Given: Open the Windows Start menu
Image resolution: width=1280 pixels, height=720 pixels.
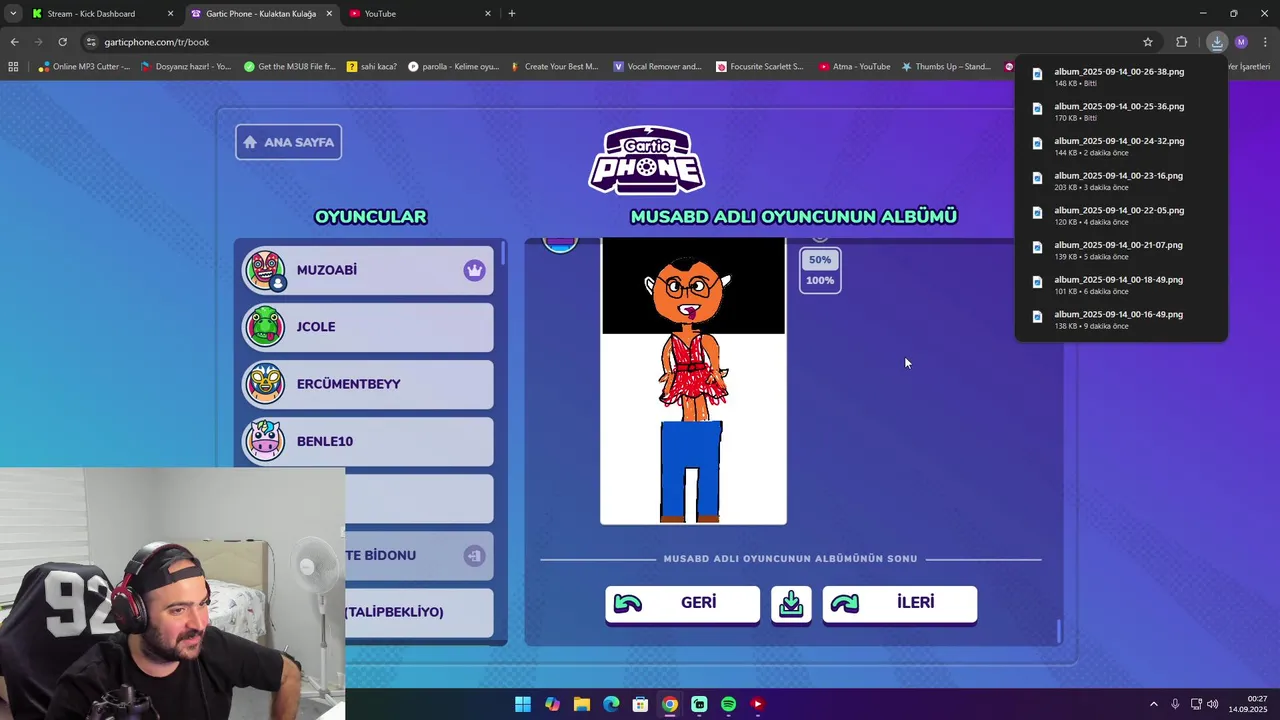Looking at the screenshot, I should pos(523,704).
